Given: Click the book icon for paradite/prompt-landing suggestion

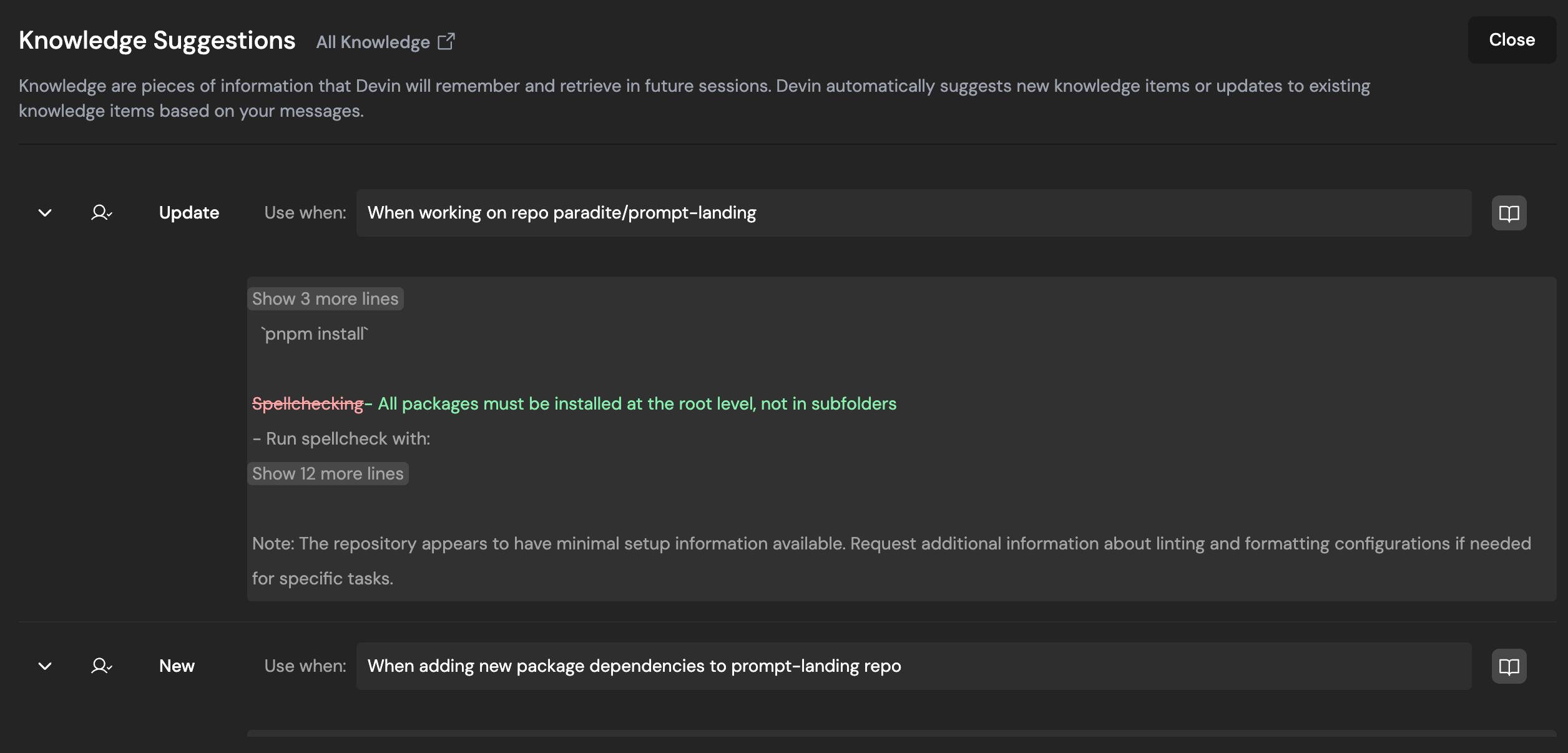Looking at the screenshot, I should coord(1509,214).
